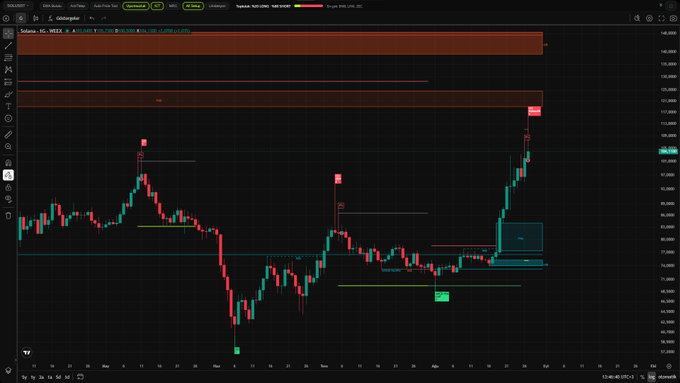
Task: Select the red label at latest high
Action: pos(534,111)
